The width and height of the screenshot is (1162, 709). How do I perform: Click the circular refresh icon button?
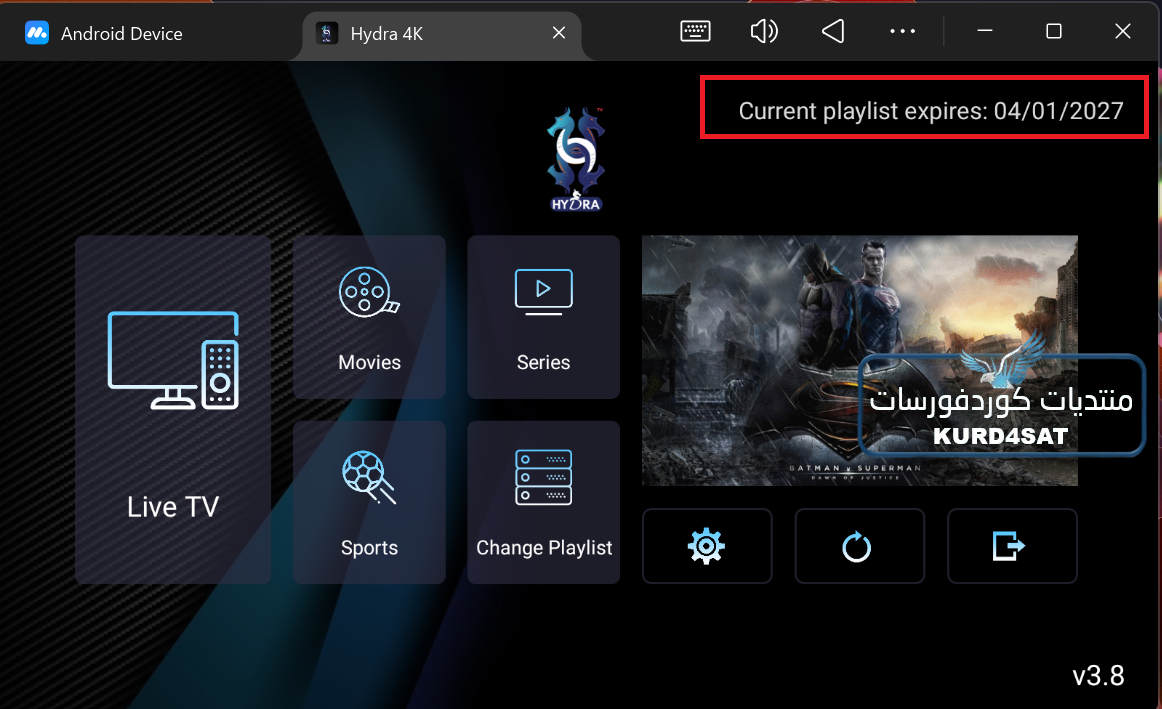(860, 546)
